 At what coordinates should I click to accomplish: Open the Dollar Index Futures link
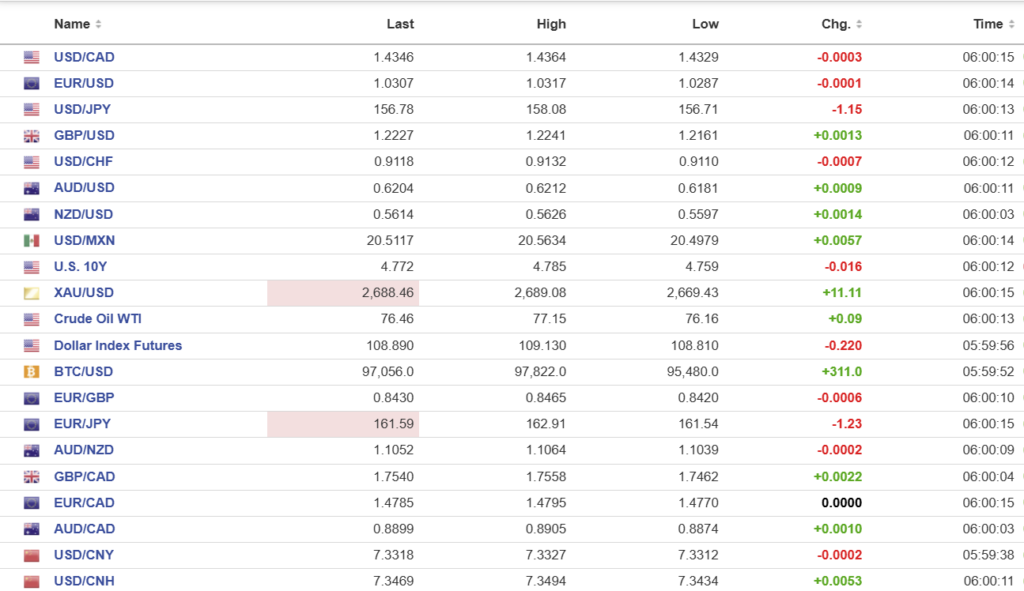coord(118,345)
